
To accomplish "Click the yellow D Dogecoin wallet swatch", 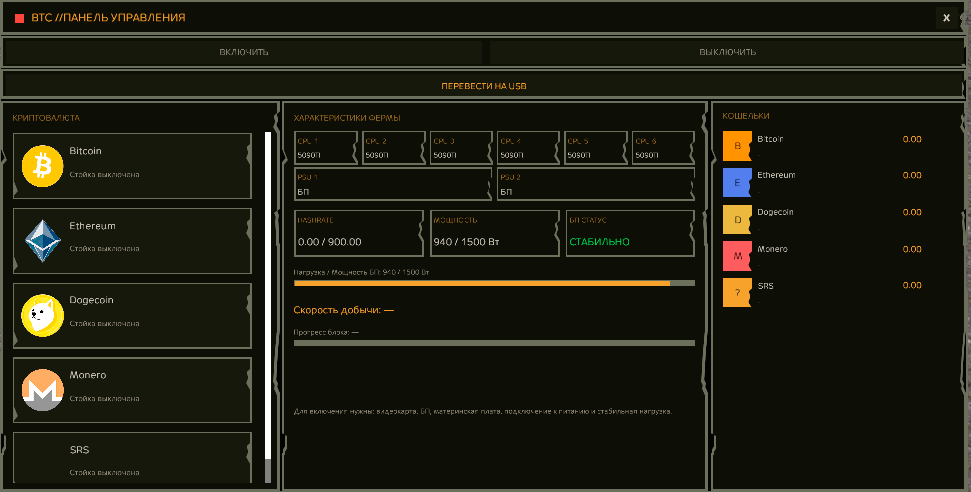I will (738, 219).
